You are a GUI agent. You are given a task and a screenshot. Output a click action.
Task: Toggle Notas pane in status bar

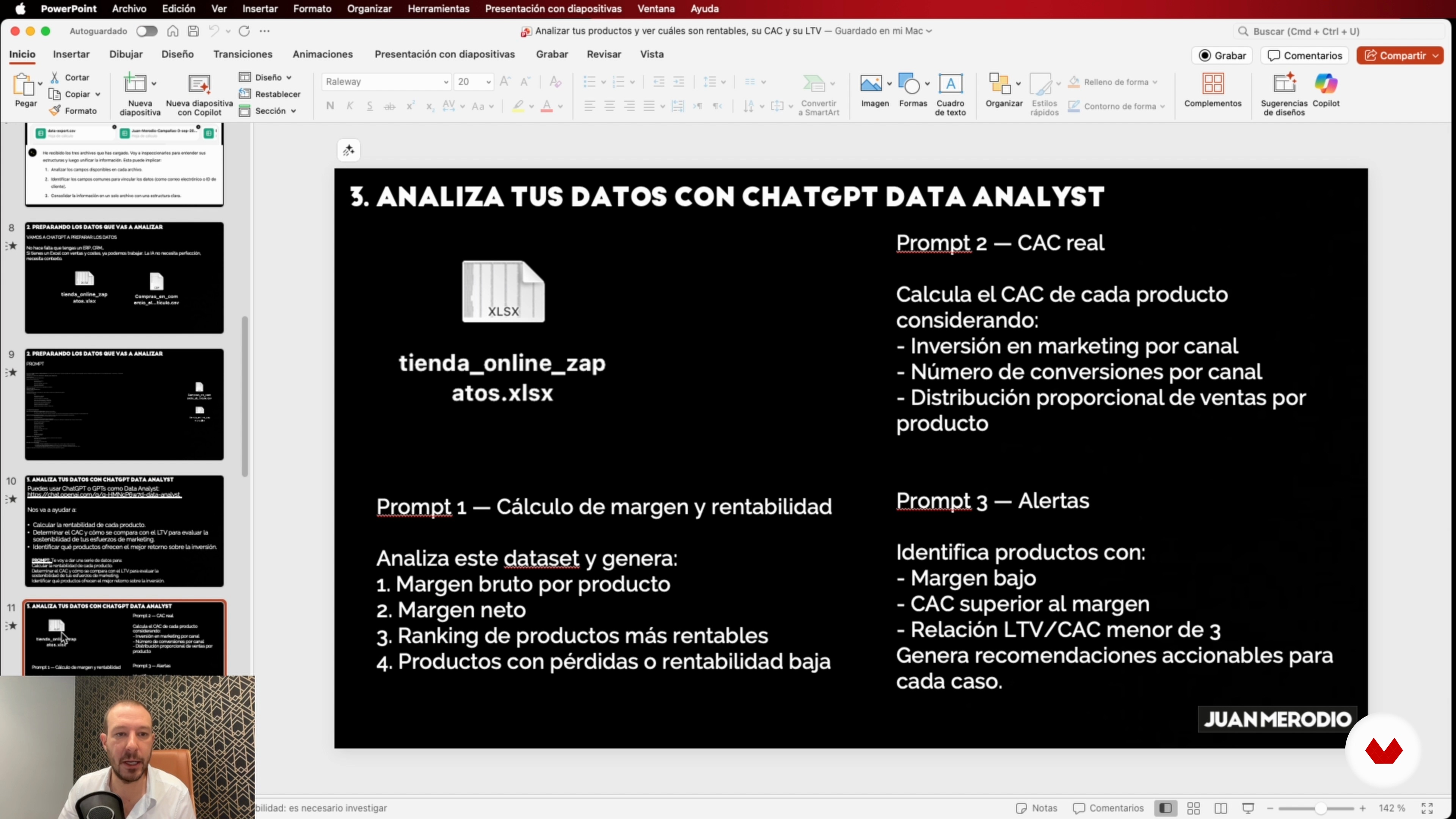[x=1036, y=808]
